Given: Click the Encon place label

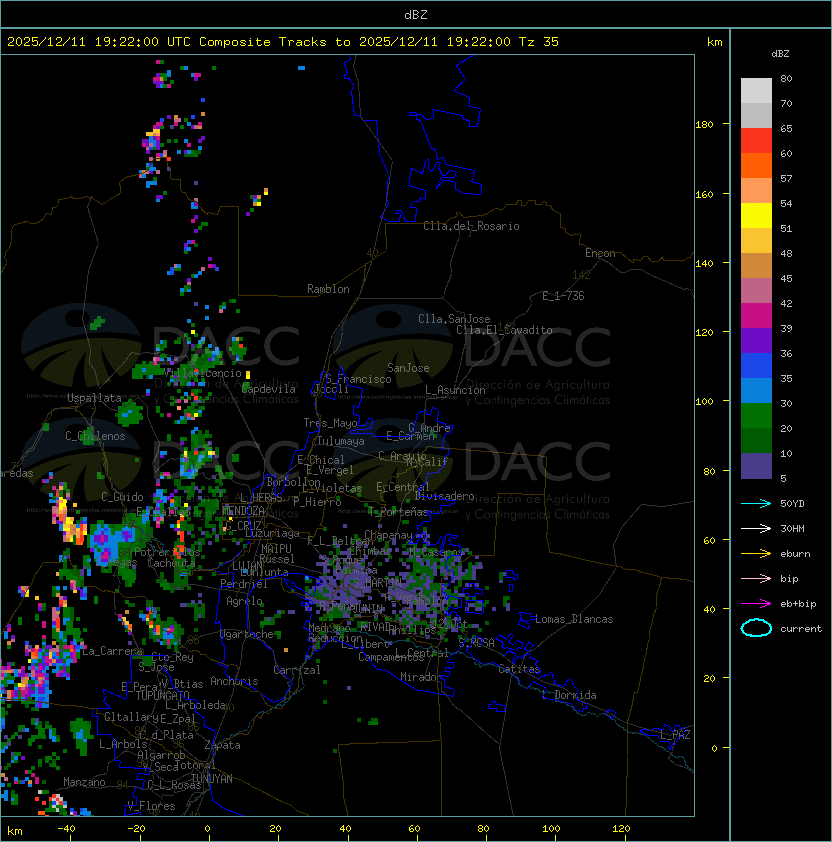Looking at the screenshot, I should point(600,253).
